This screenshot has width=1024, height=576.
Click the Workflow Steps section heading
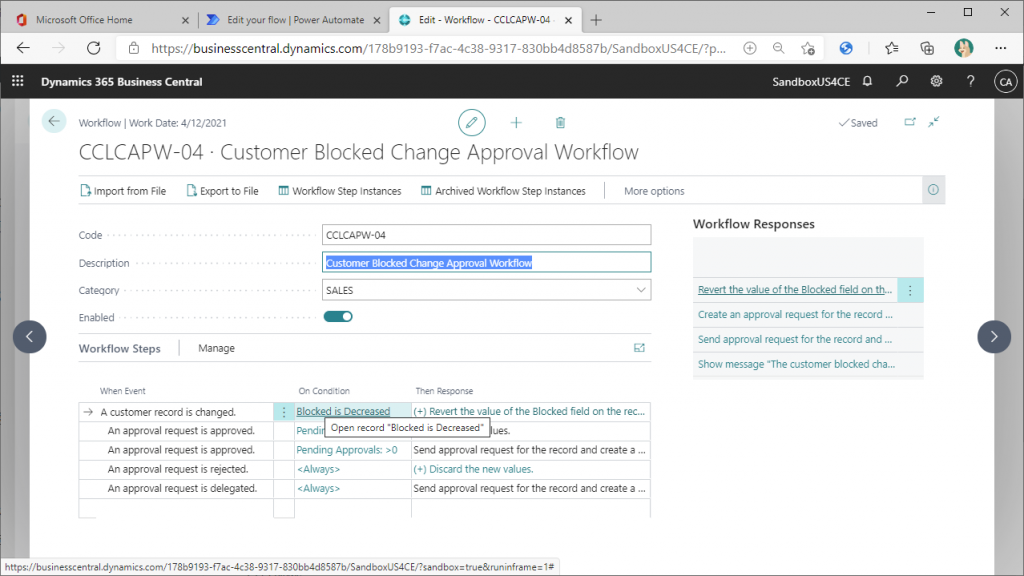(120, 348)
